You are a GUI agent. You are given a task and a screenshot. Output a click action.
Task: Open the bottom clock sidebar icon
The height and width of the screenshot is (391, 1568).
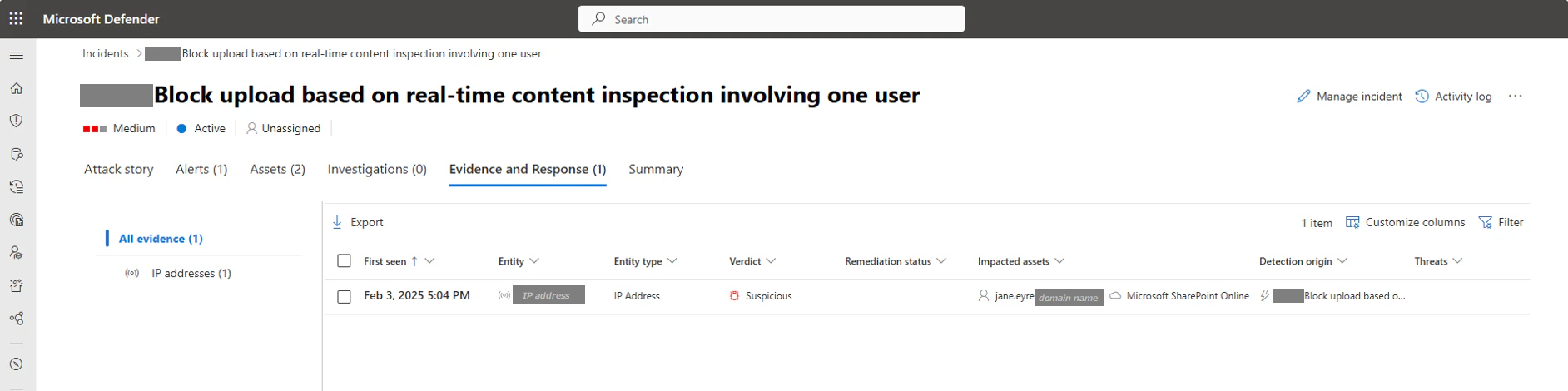[x=17, y=364]
